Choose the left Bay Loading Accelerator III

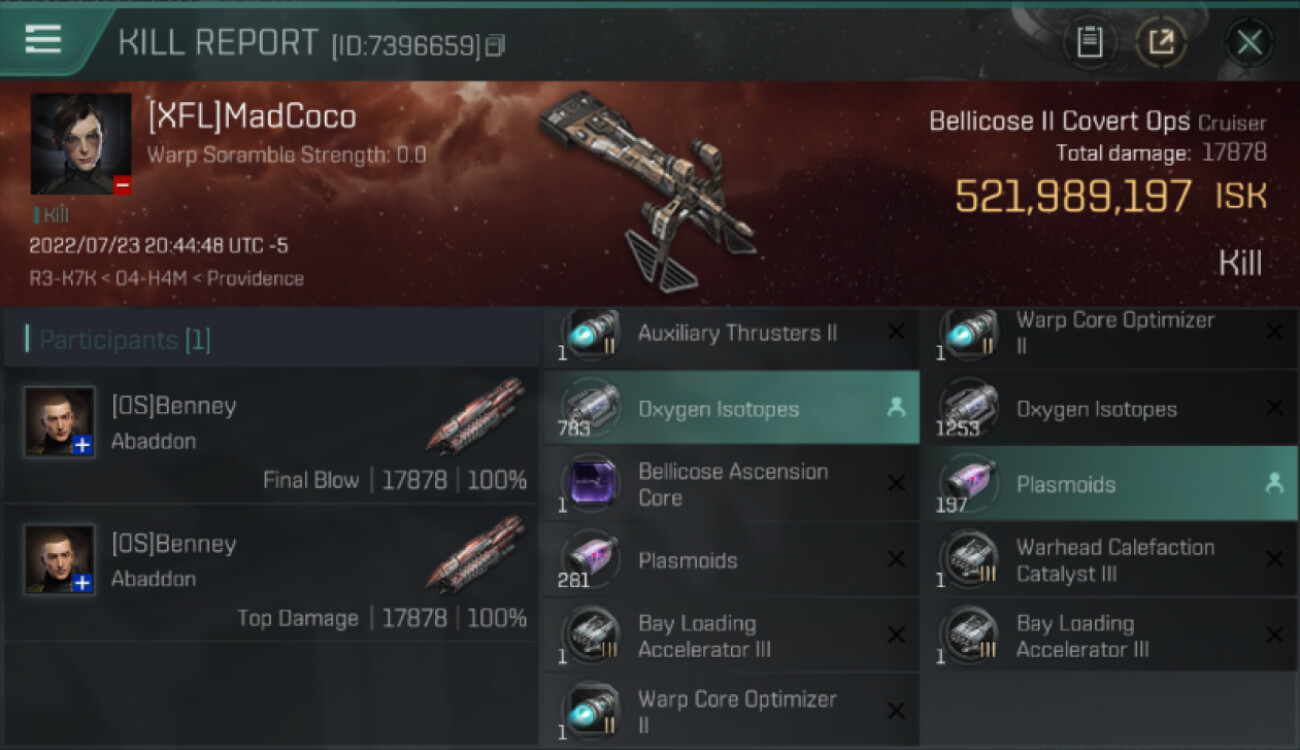point(731,636)
